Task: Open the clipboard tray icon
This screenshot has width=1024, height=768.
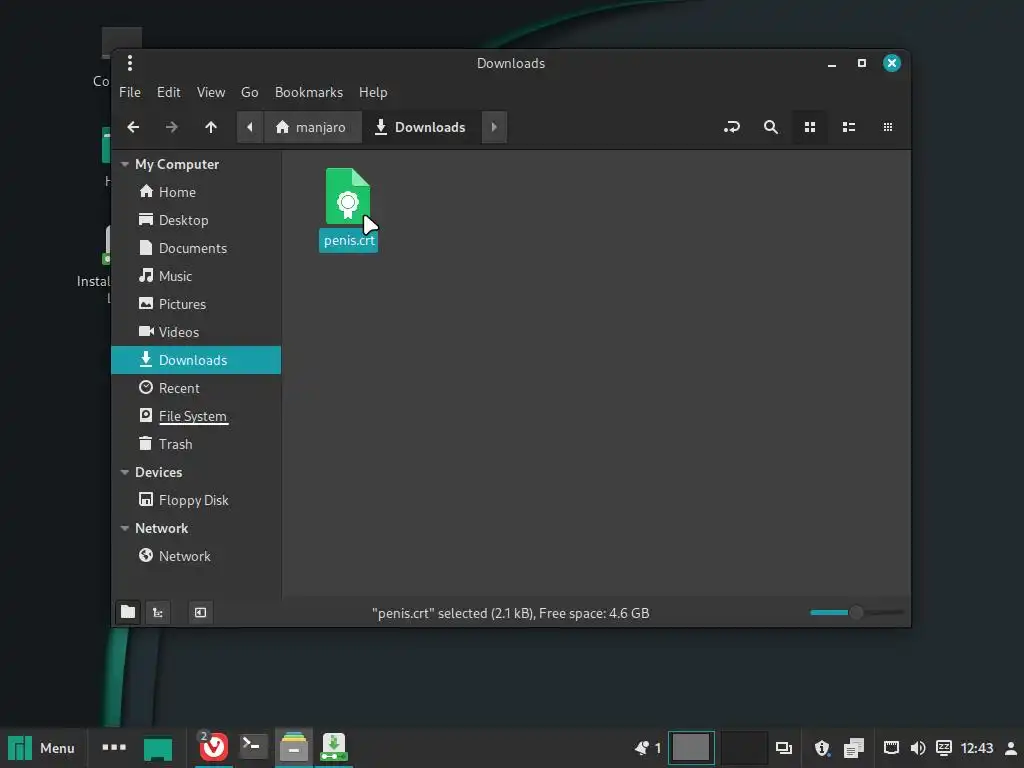Action: 854,748
